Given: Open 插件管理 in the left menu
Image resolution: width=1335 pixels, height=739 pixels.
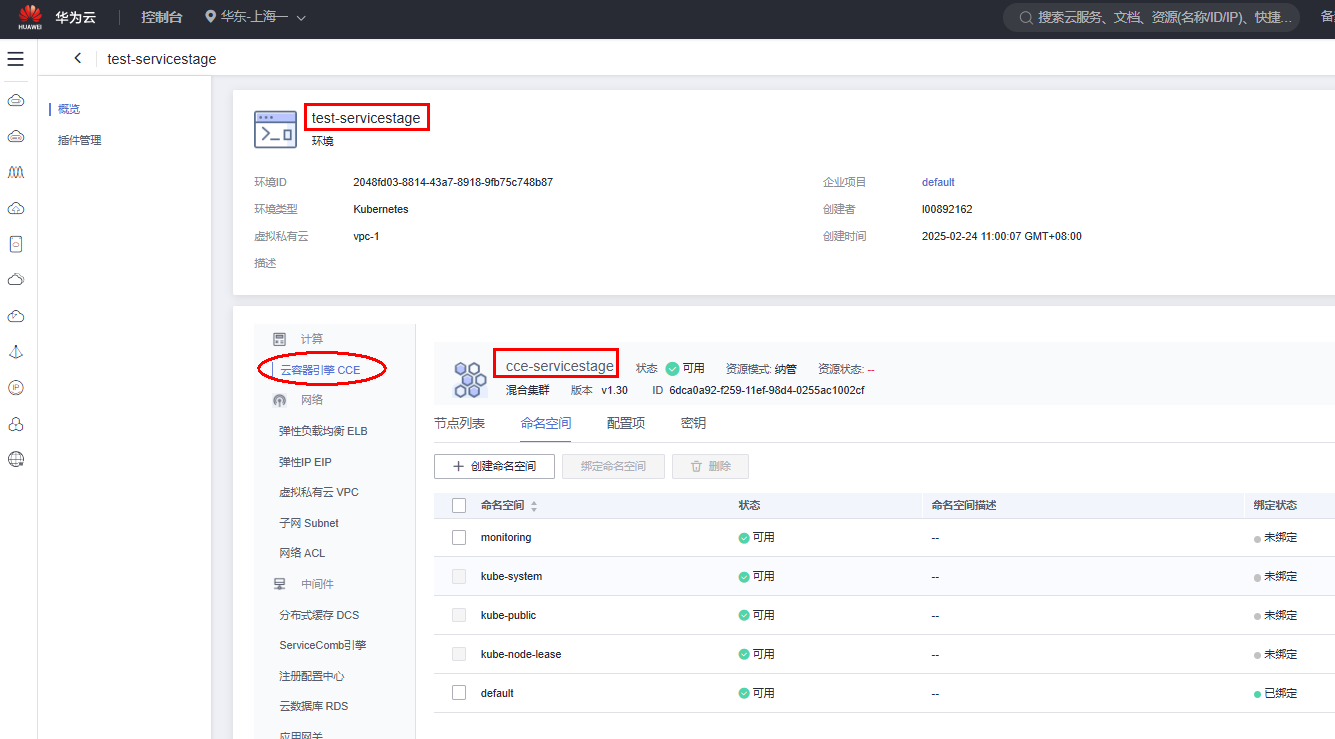Looking at the screenshot, I should [80, 140].
